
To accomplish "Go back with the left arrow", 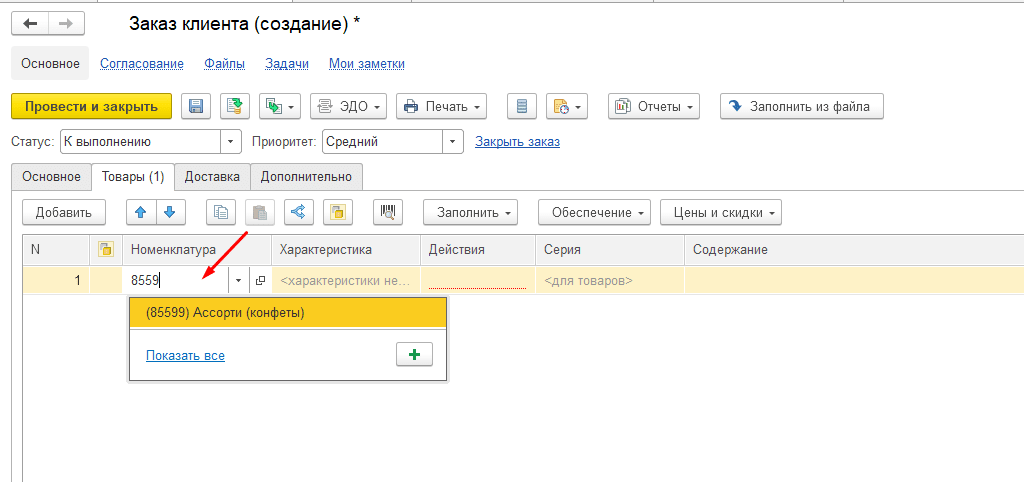I will coord(30,23).
